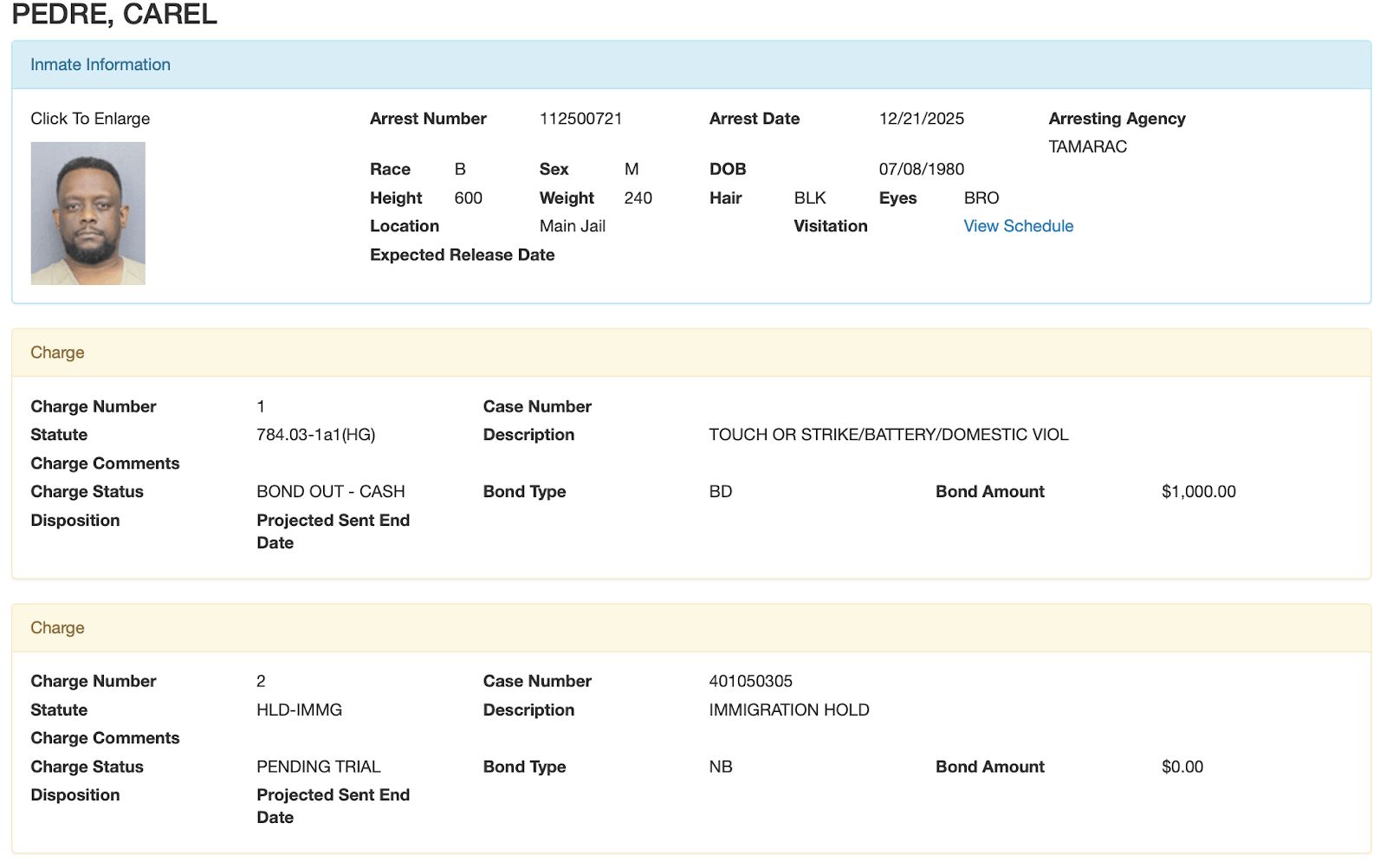Click the PEDRE, CAREL page title

pyautogui.click(x=114, y=15)
